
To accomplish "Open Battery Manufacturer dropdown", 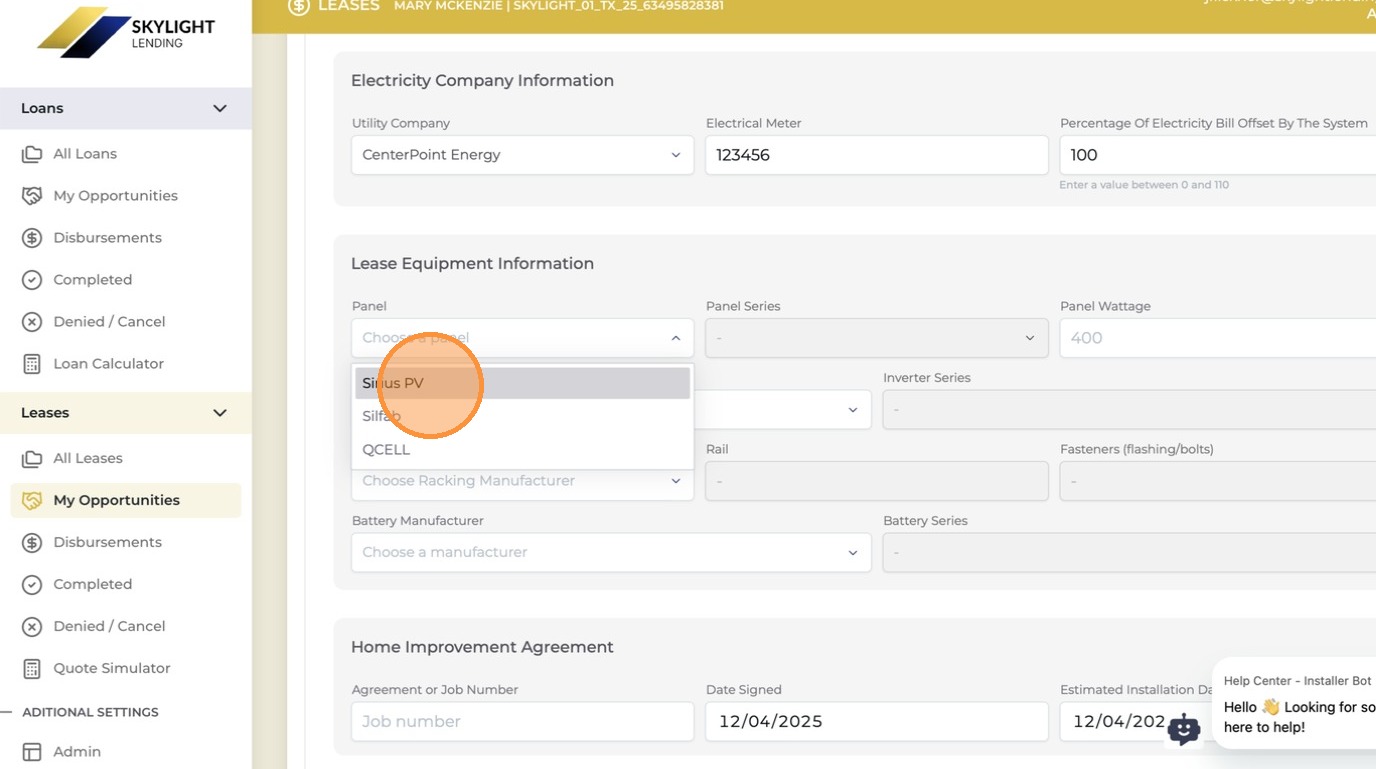I will point(611,552).
